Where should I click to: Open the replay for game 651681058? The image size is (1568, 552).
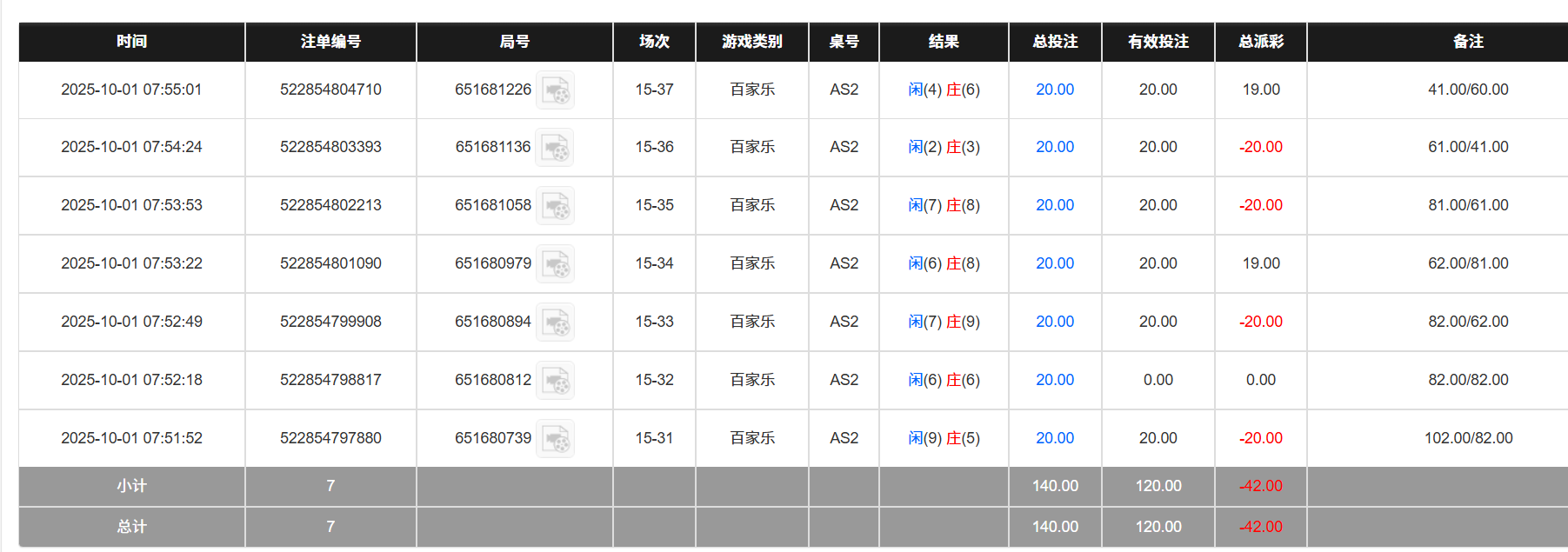click(x=557, y=205)
